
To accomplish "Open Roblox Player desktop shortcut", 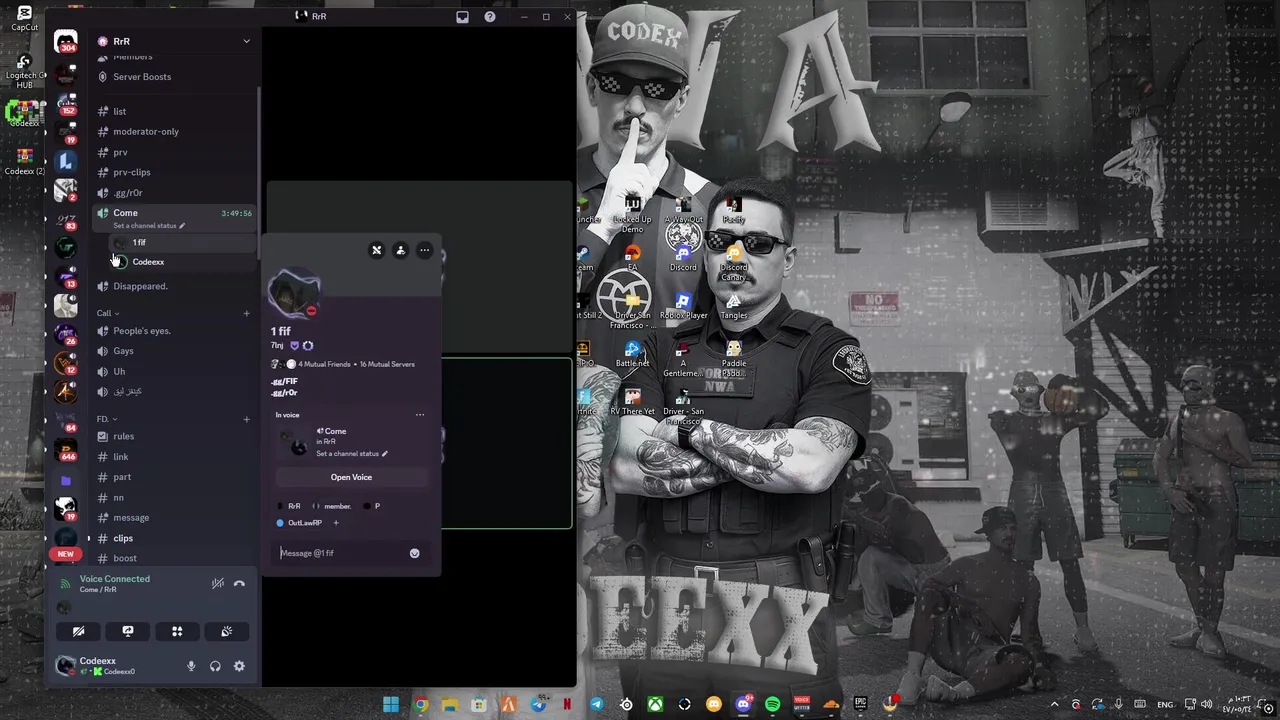I will tap(683, 306).
